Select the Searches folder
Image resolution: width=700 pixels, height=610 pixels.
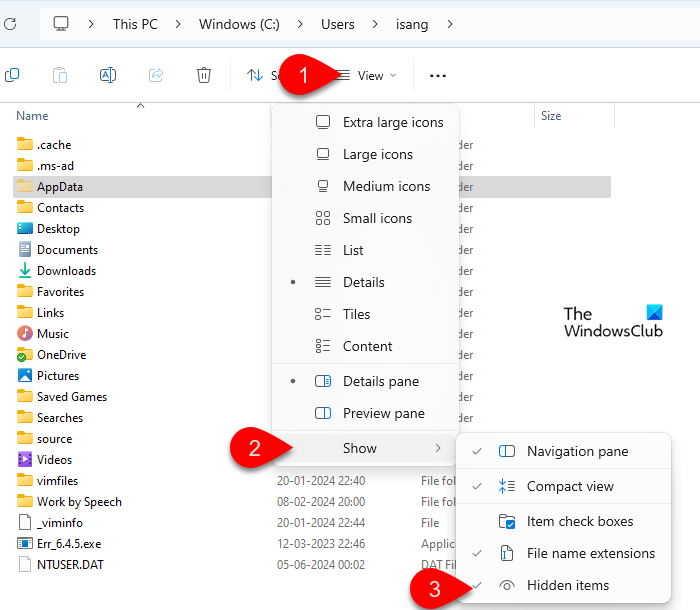click(x=60, y=418)
